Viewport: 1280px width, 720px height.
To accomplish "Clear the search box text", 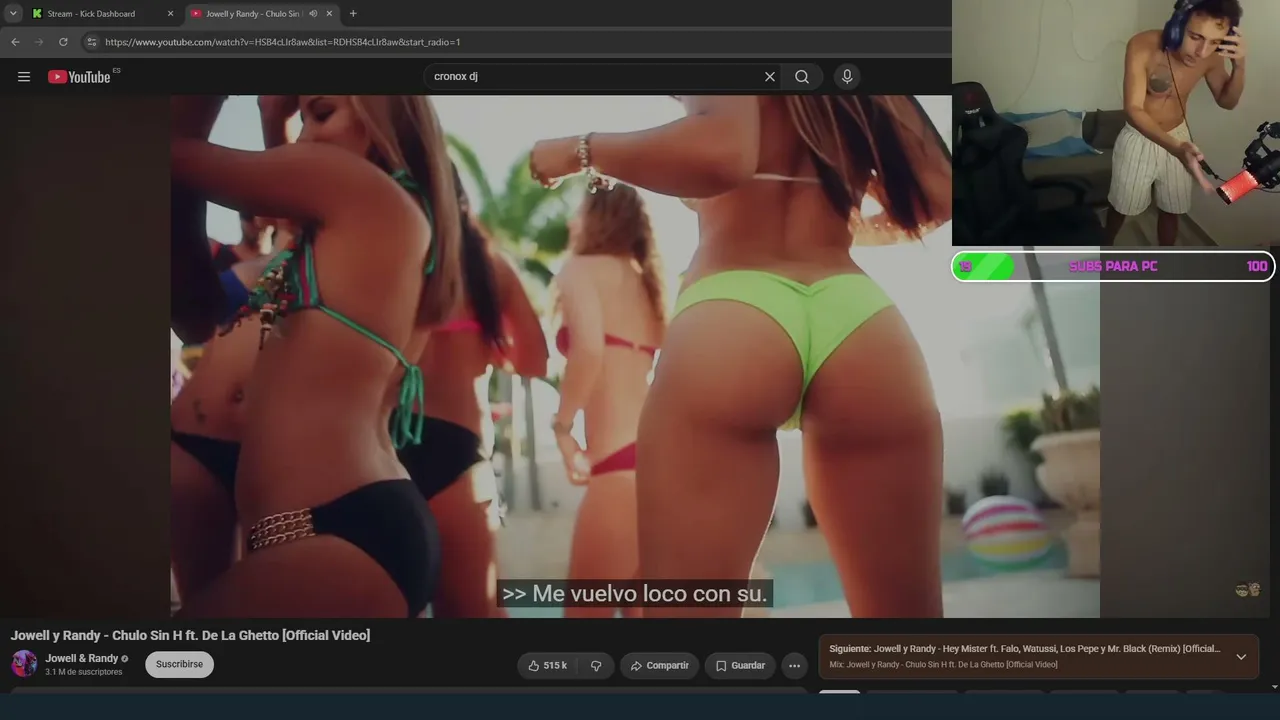I will pos(770,77).
